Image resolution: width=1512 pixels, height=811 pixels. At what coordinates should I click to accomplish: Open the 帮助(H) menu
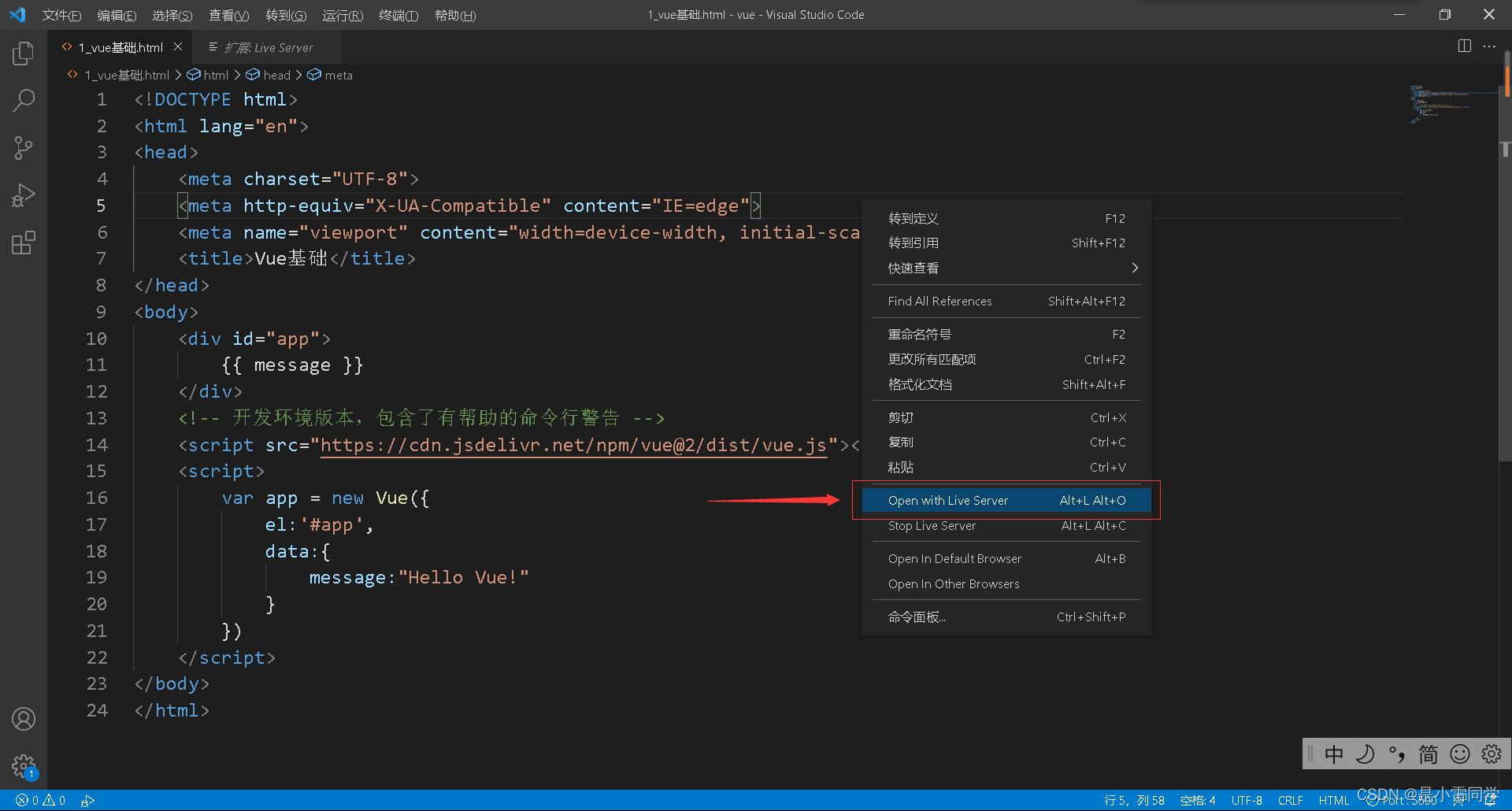455,15
